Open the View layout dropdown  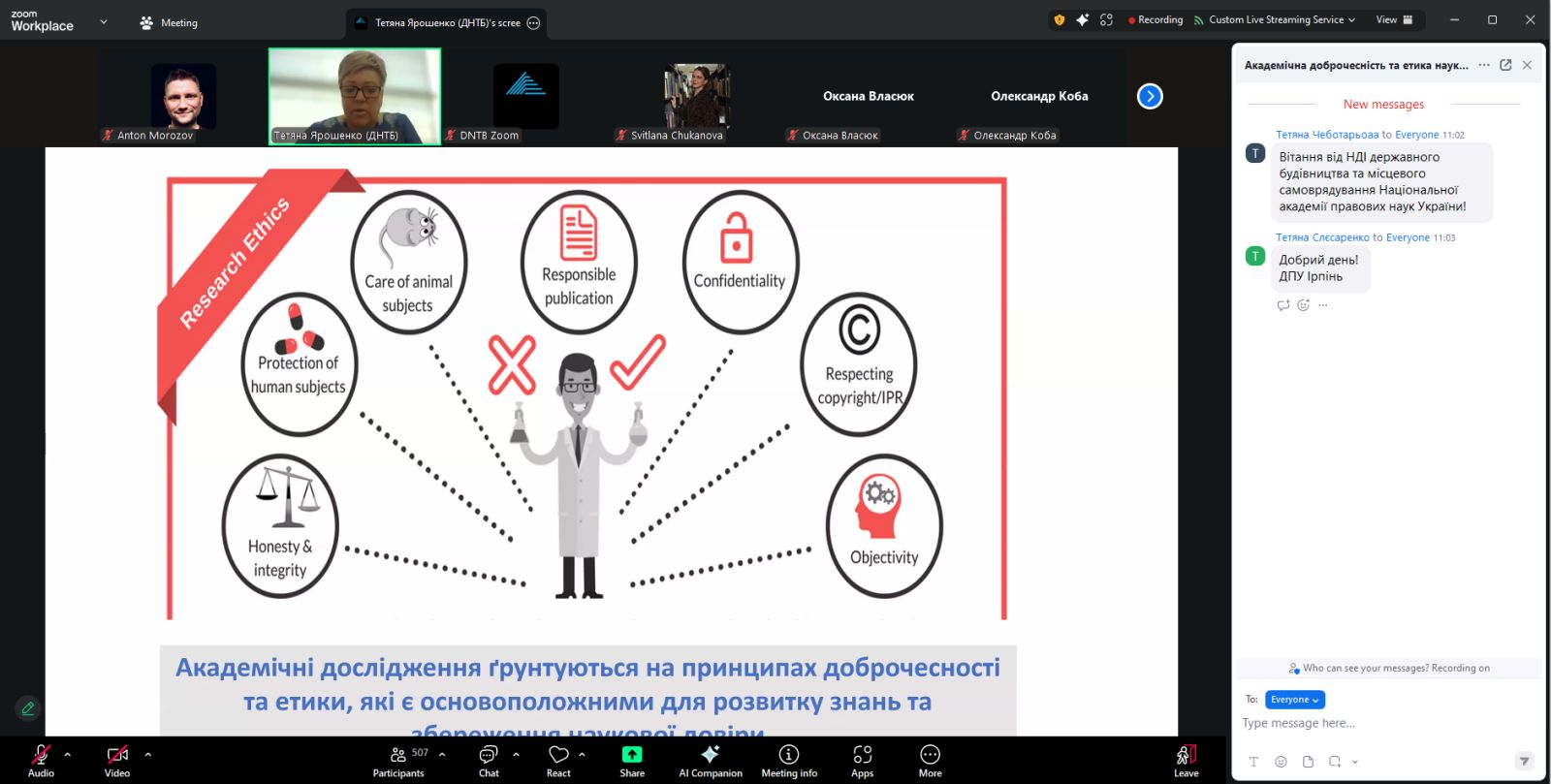click(1394, 19)
